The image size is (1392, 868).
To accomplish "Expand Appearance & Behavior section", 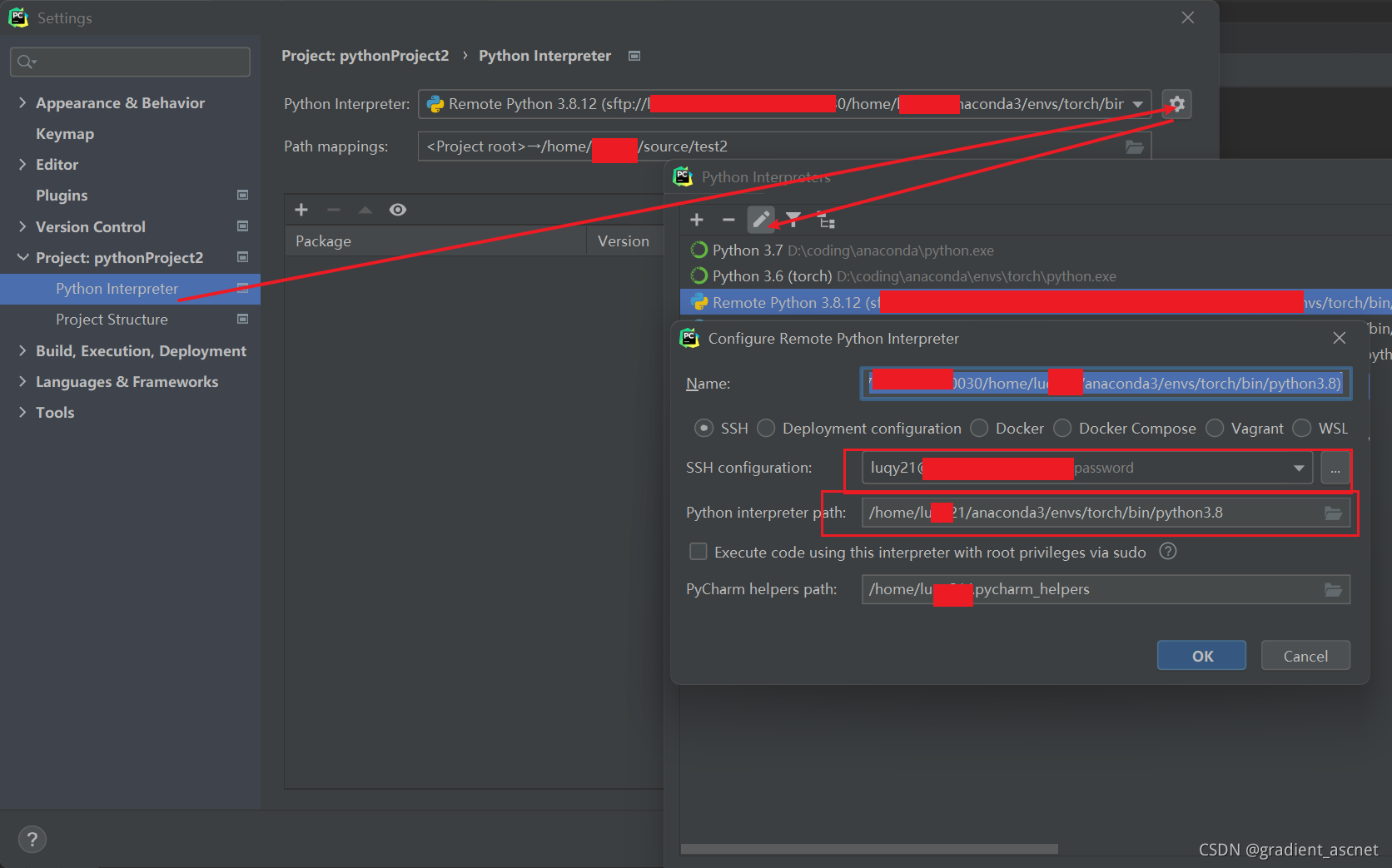I will [x=22, y=102].
